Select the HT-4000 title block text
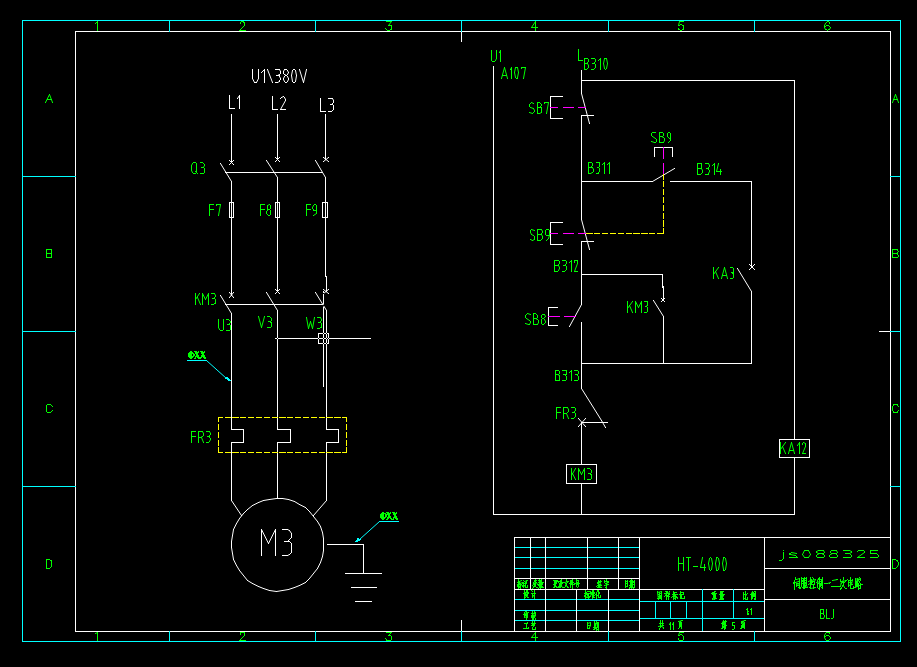This screenshot has height=667, width=917. (x=702, y=565)
